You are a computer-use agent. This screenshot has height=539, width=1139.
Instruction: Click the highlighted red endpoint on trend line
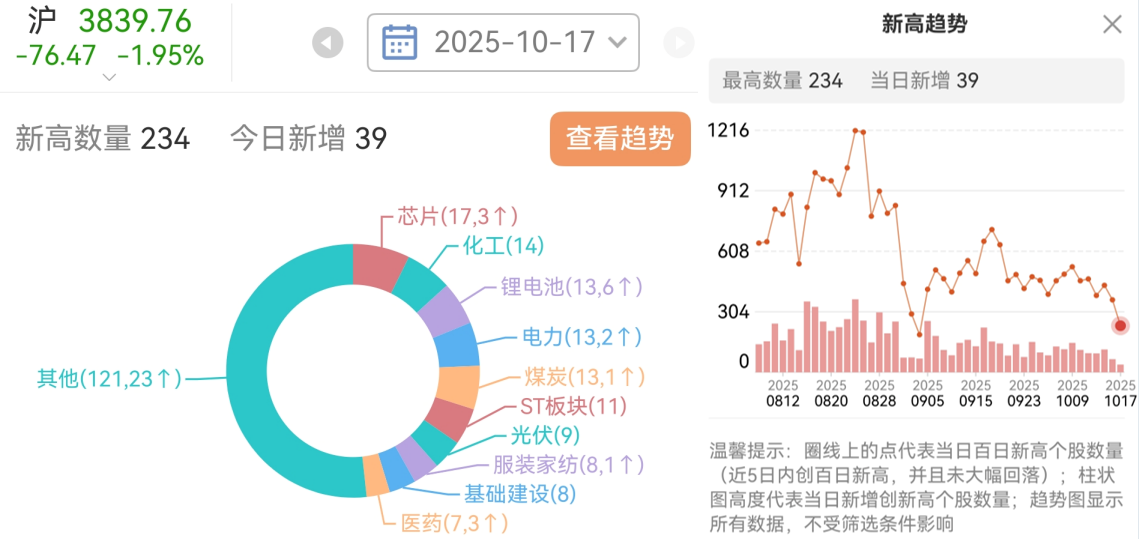(x=1120, y=326)
